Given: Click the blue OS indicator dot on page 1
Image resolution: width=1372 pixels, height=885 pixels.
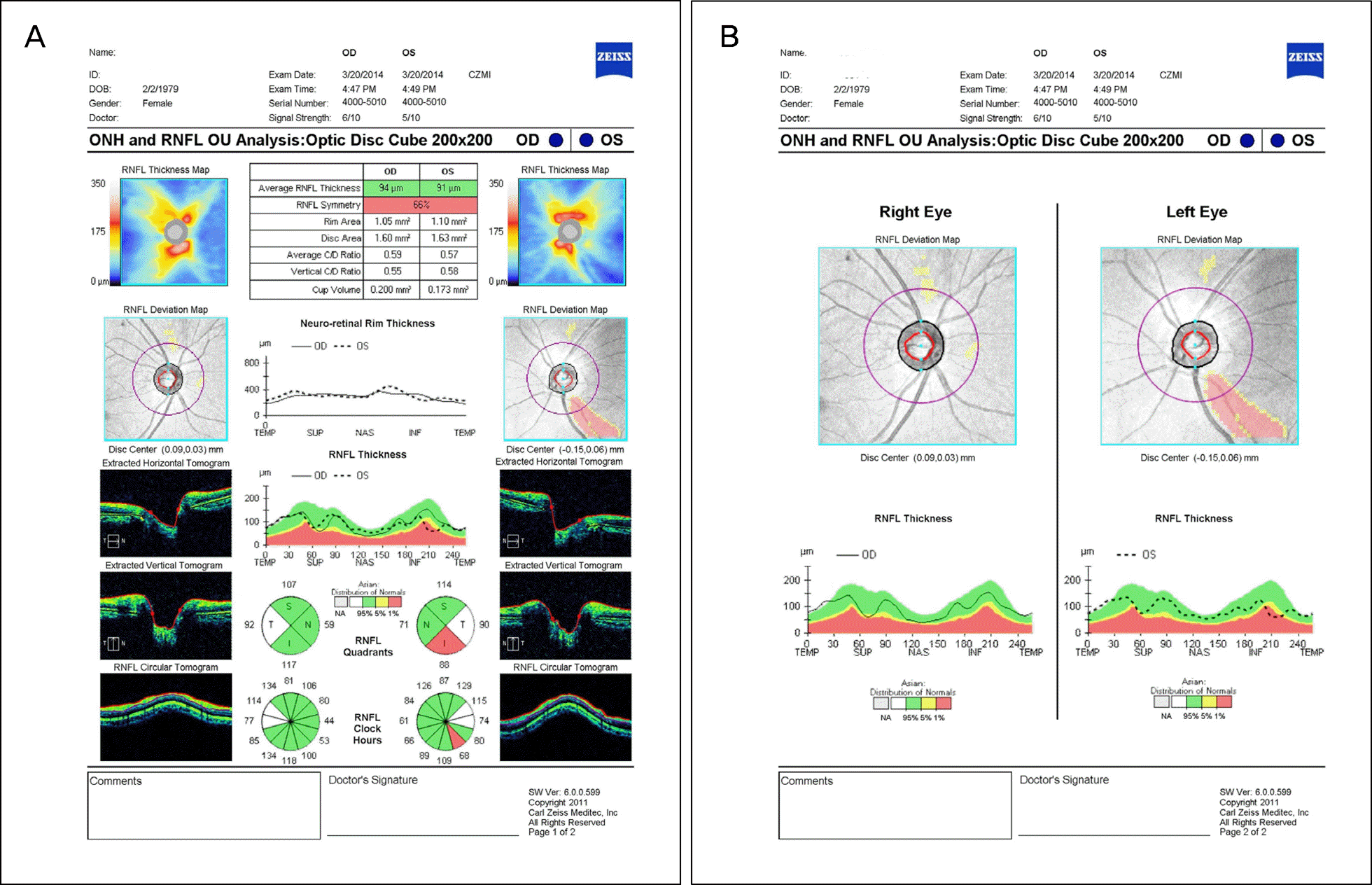Looking at the screenshot, I should tap(587, 140).
